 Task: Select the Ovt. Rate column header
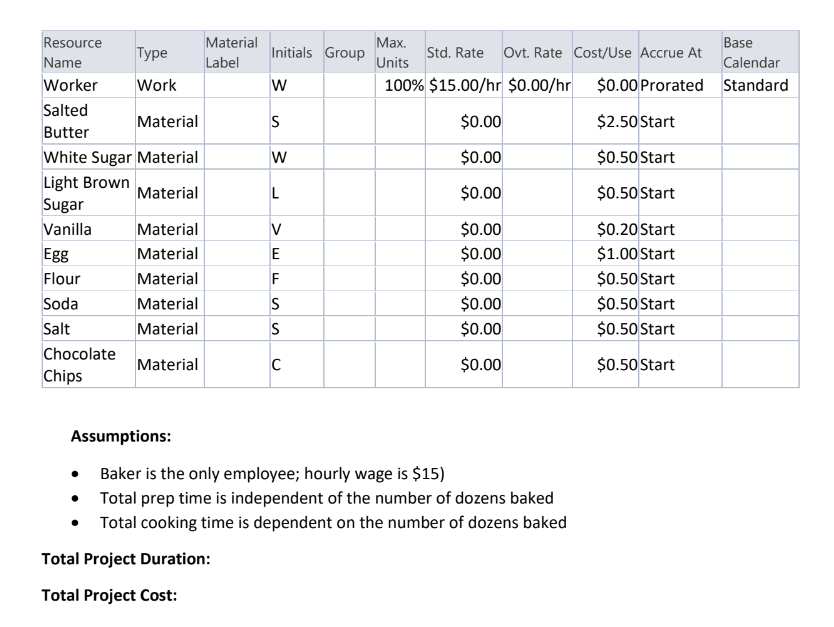point(533,53)
